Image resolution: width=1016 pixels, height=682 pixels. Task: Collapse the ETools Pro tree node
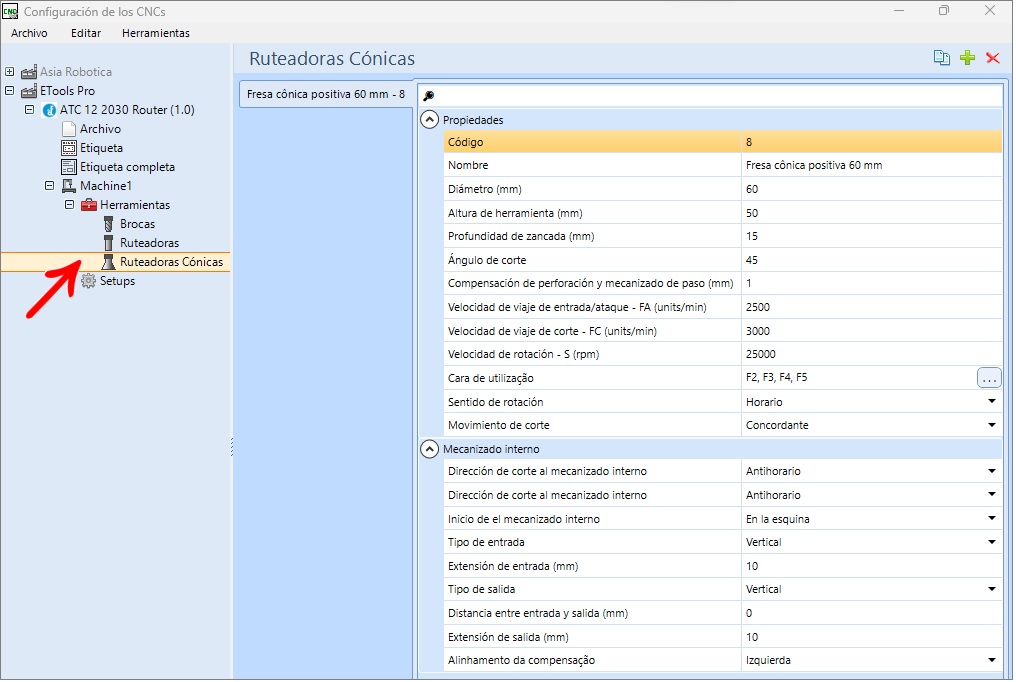pyautogui.click(x=10, y=91)
